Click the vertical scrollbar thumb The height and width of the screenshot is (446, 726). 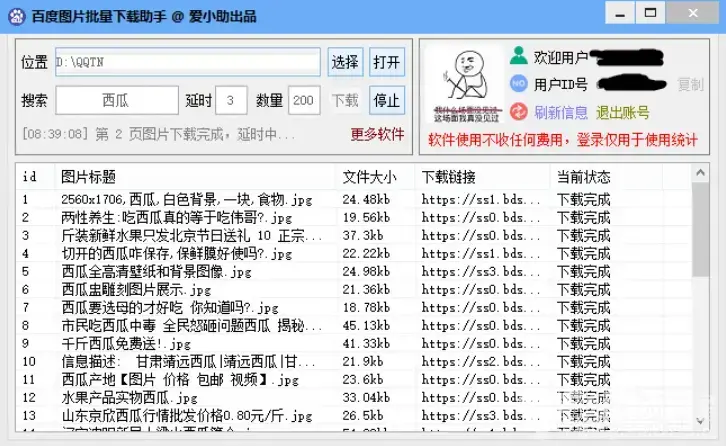click(701, 229)
